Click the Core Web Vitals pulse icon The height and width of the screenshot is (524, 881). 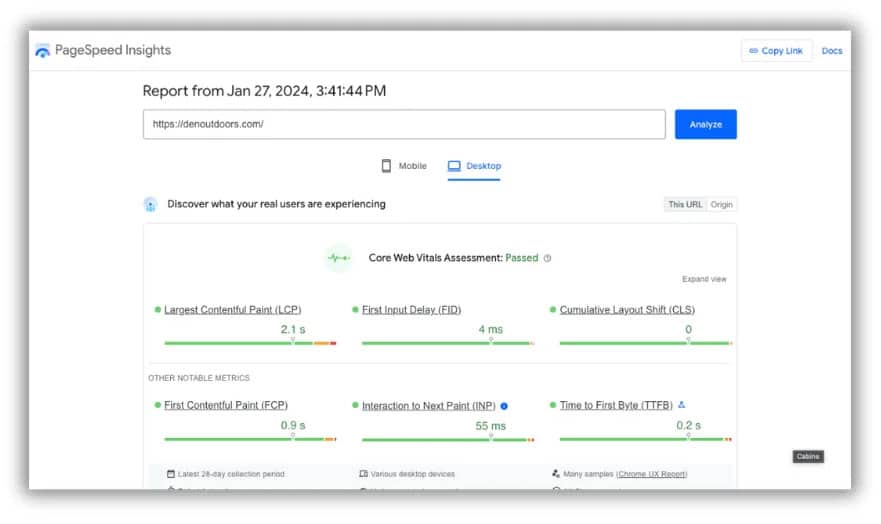tap(339, 258)
